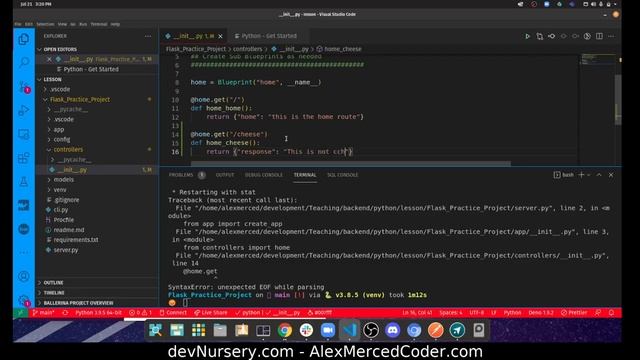Click the Live Share status button
640x360 pixels.
[211, 313]
